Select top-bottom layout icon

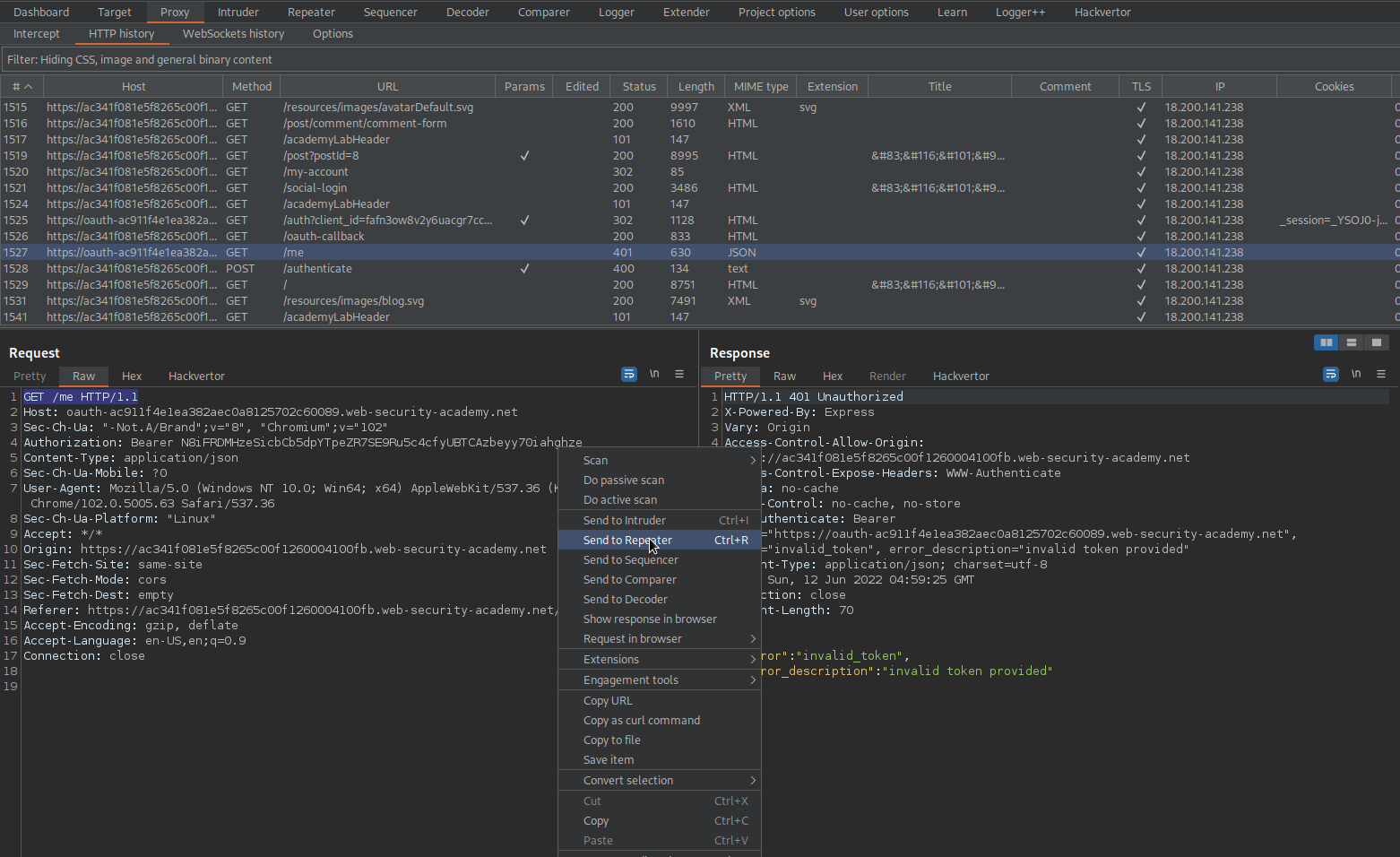tap(1352, 342)
